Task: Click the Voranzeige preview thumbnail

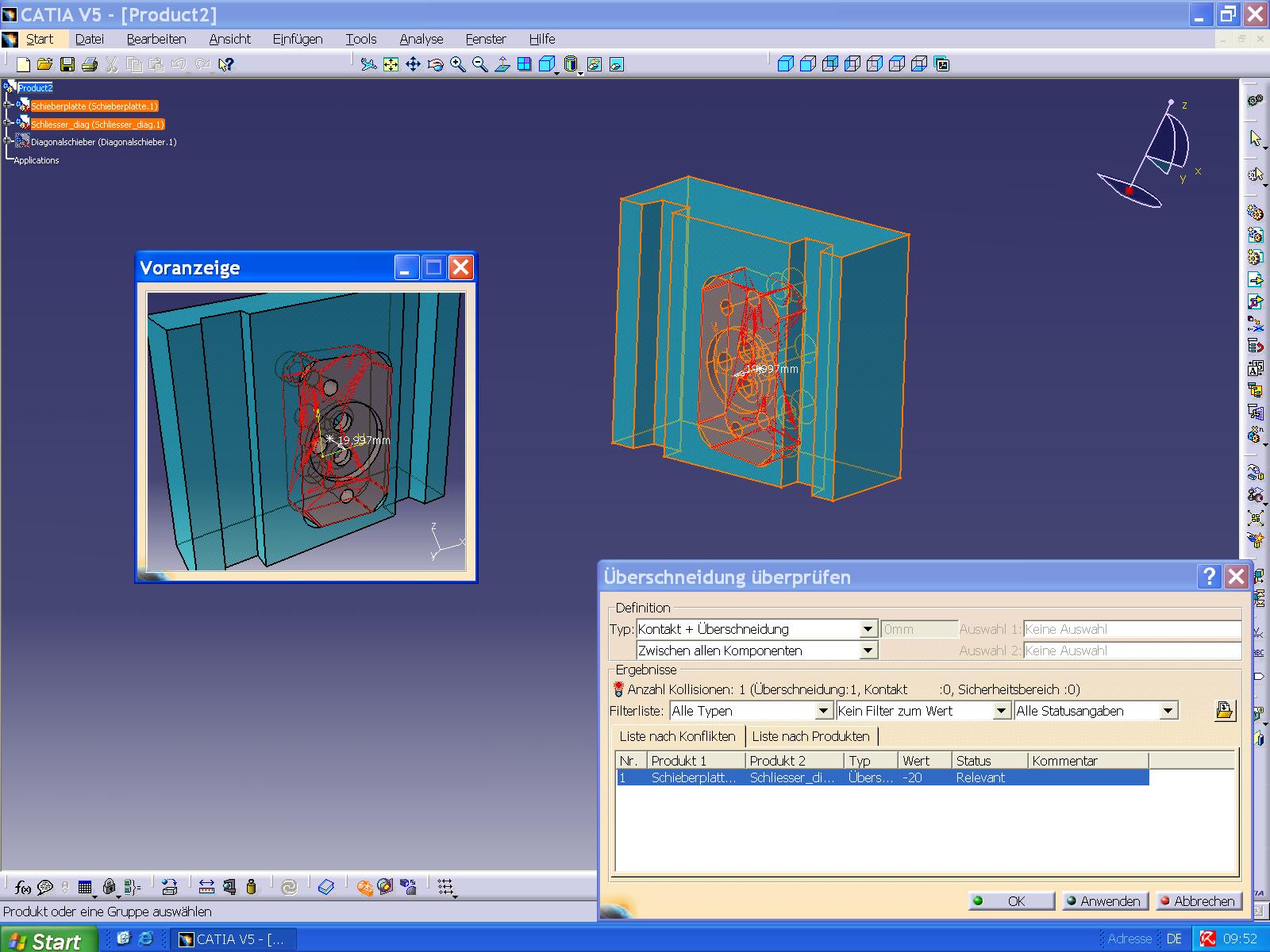Action: tap(306, 432)
